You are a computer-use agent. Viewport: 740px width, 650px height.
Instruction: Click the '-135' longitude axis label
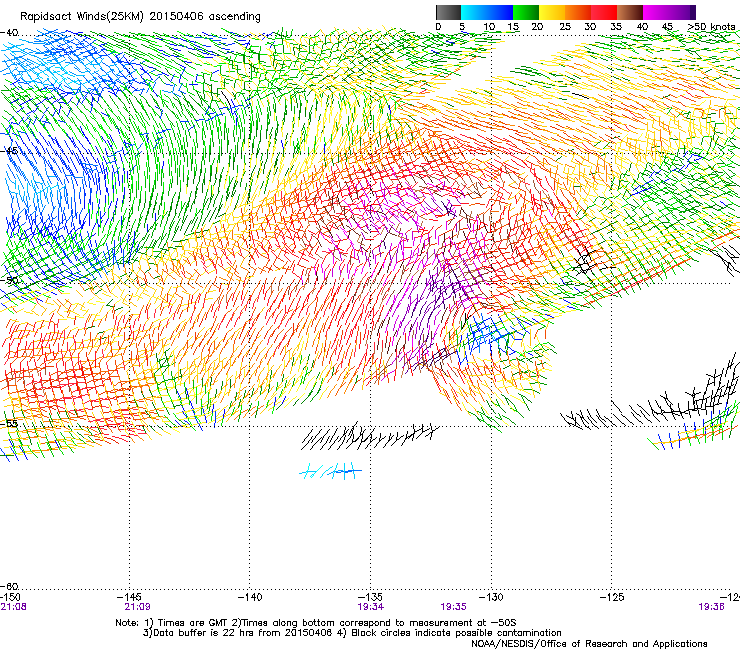coord(370,597)
